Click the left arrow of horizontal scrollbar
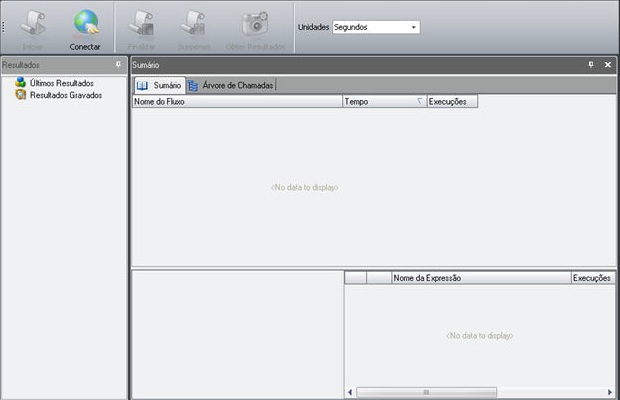620x400 pixels. pos(350,392)
